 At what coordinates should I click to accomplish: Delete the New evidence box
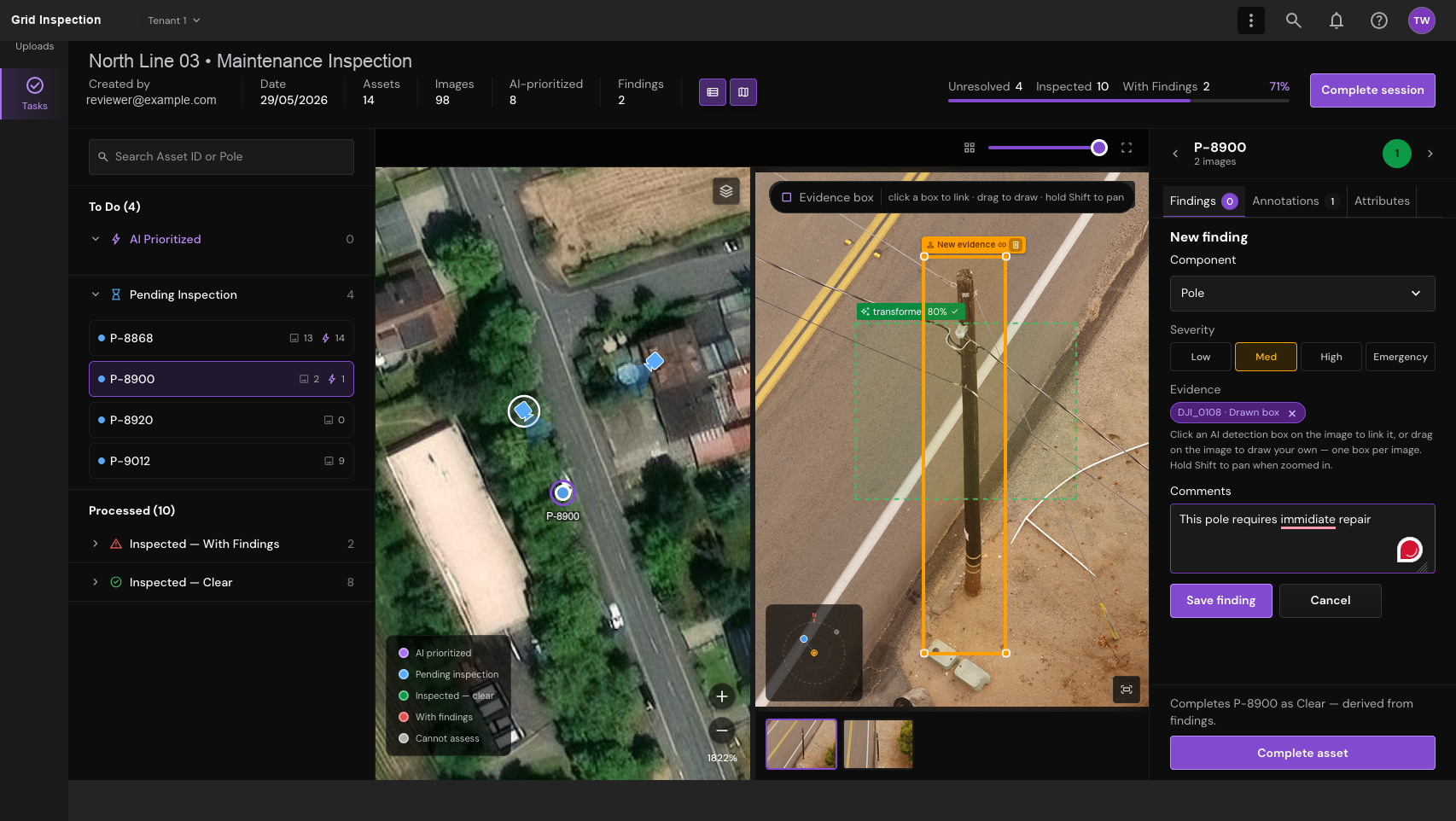tap(1016, 245)
